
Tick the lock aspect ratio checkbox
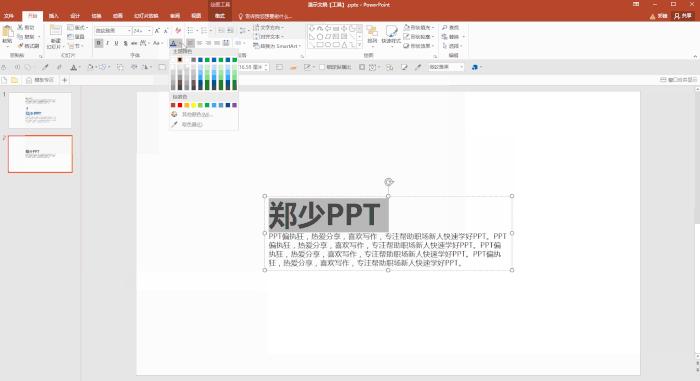point(322,67)
